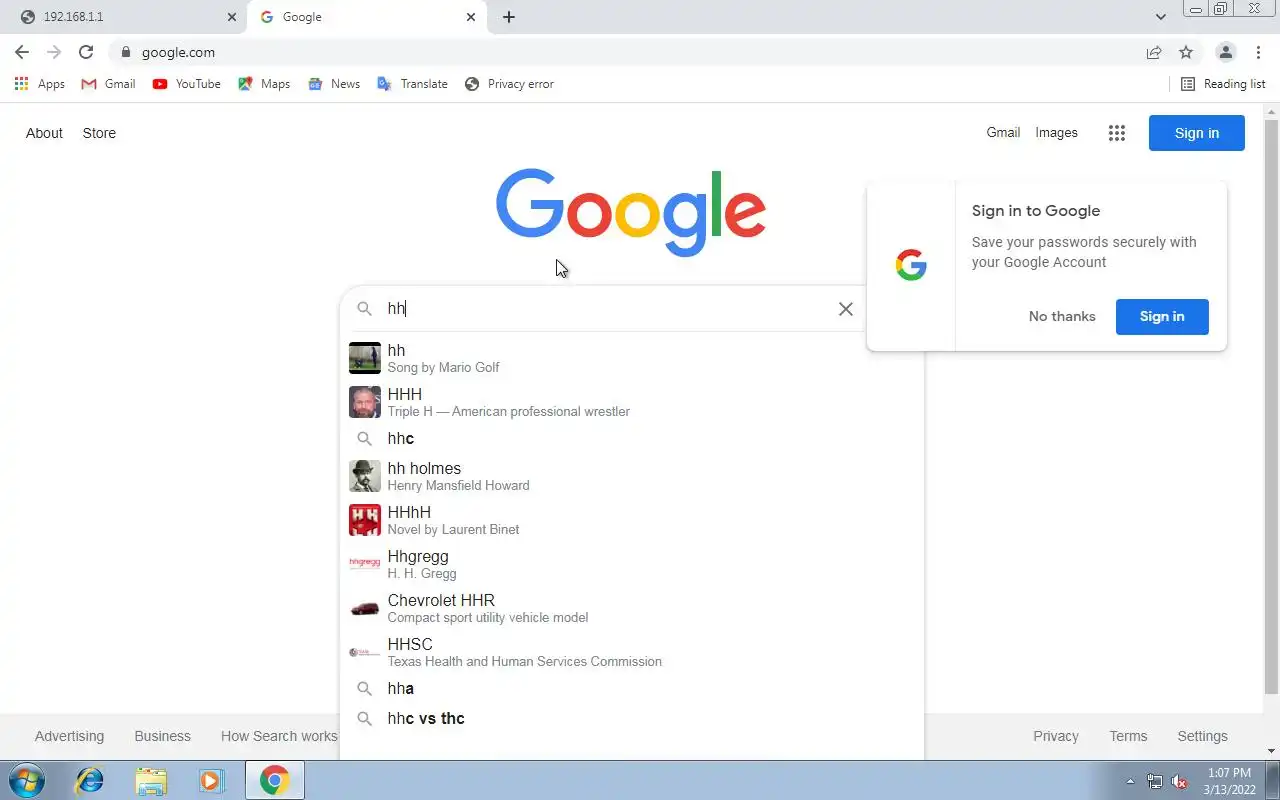This screenshot has width=1280, height=800.
Task: Click the muted volume tray icon
Action: (1180, 782)
